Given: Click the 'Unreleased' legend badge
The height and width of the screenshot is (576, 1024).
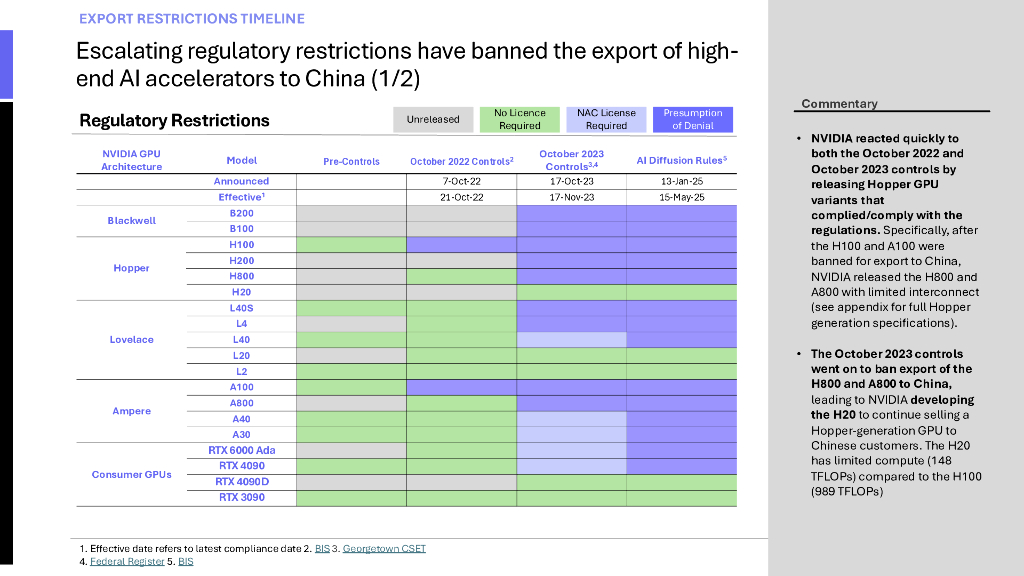Looking at the screenshot, I should (x=433, y=119).
